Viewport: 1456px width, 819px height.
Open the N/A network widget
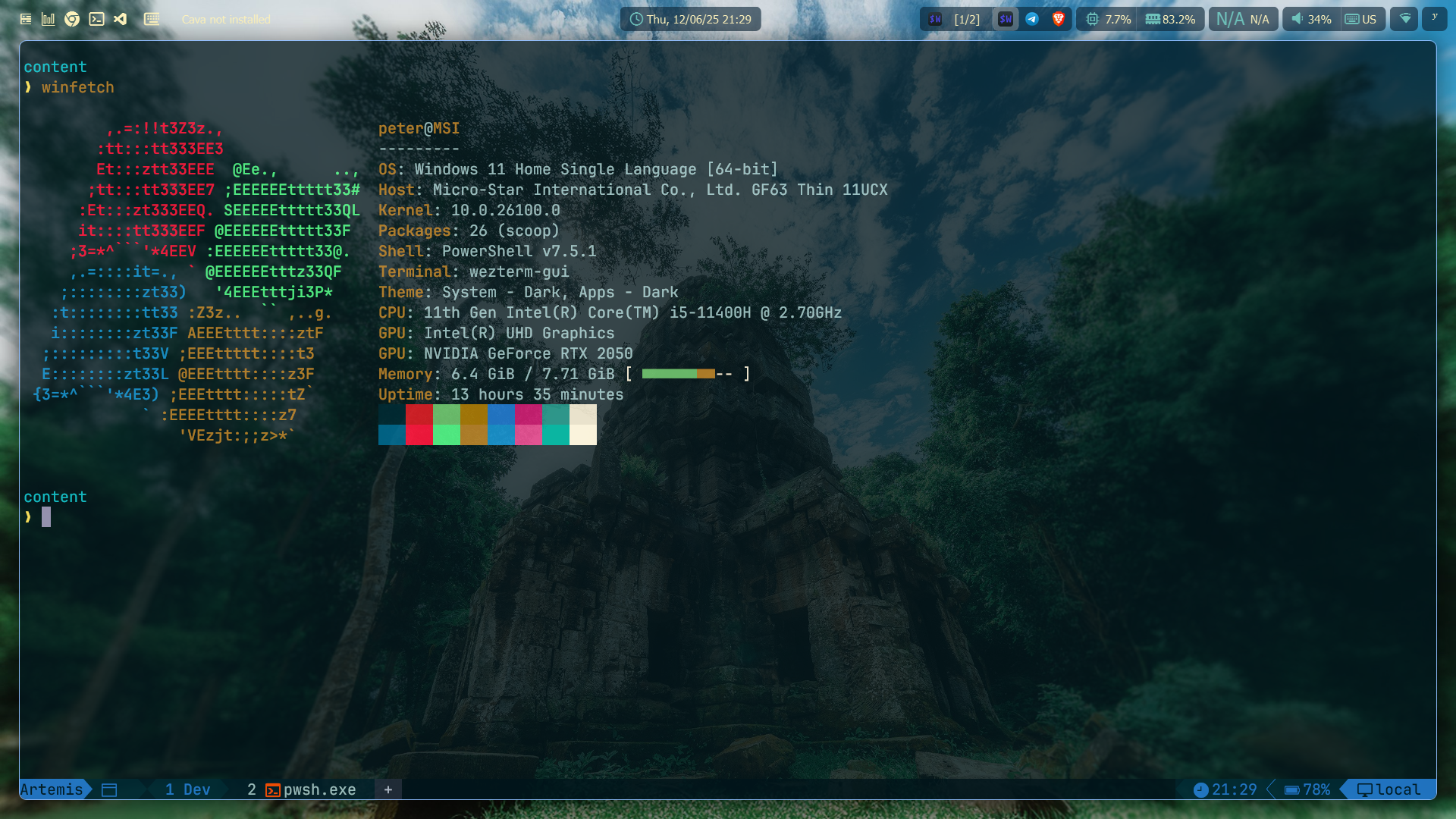(x=1243, y=19)
